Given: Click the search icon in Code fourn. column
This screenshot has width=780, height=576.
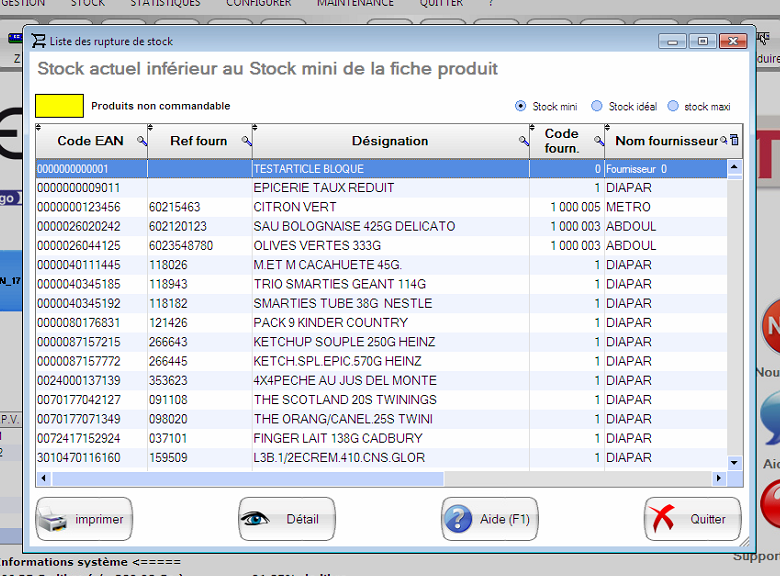Looking at the screenshot, I should pyautogui.click(x=598, y=142).
